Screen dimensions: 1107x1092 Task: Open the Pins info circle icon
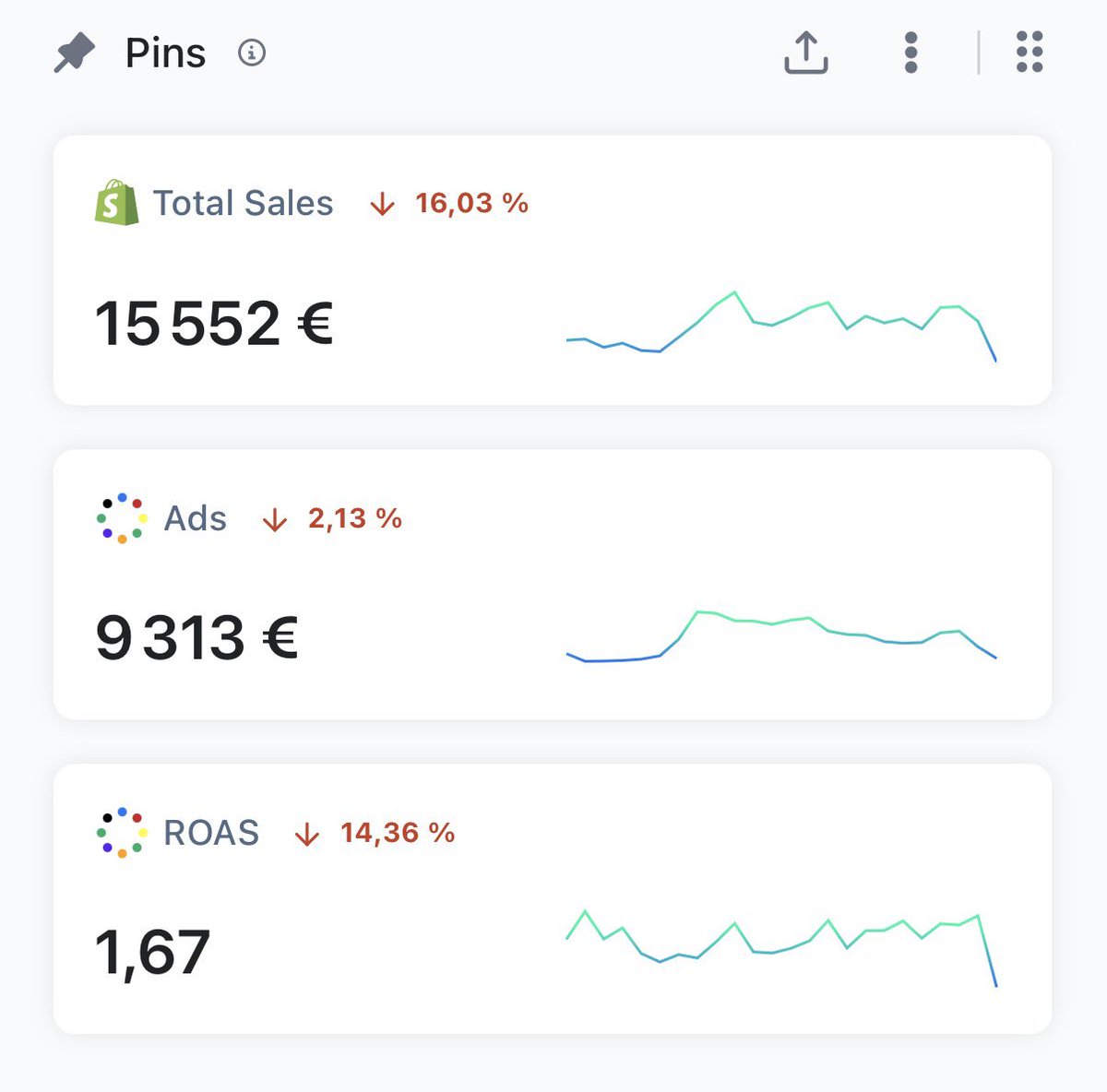tap(252, 53)
